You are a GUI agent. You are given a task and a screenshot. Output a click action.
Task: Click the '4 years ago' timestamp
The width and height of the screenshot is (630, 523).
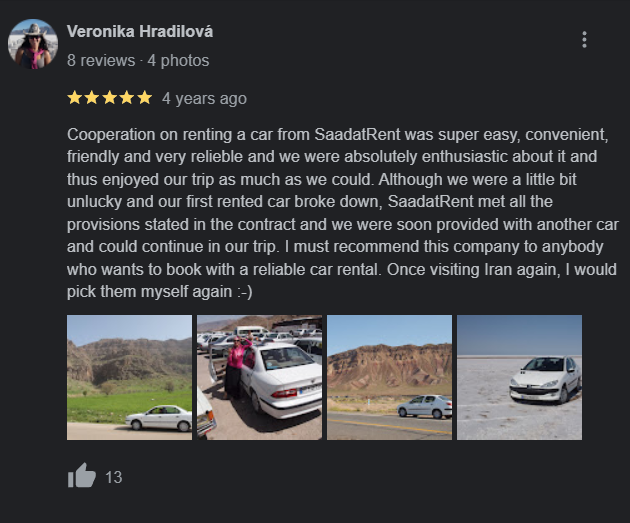pyautogui.click(x=204, y=98)
